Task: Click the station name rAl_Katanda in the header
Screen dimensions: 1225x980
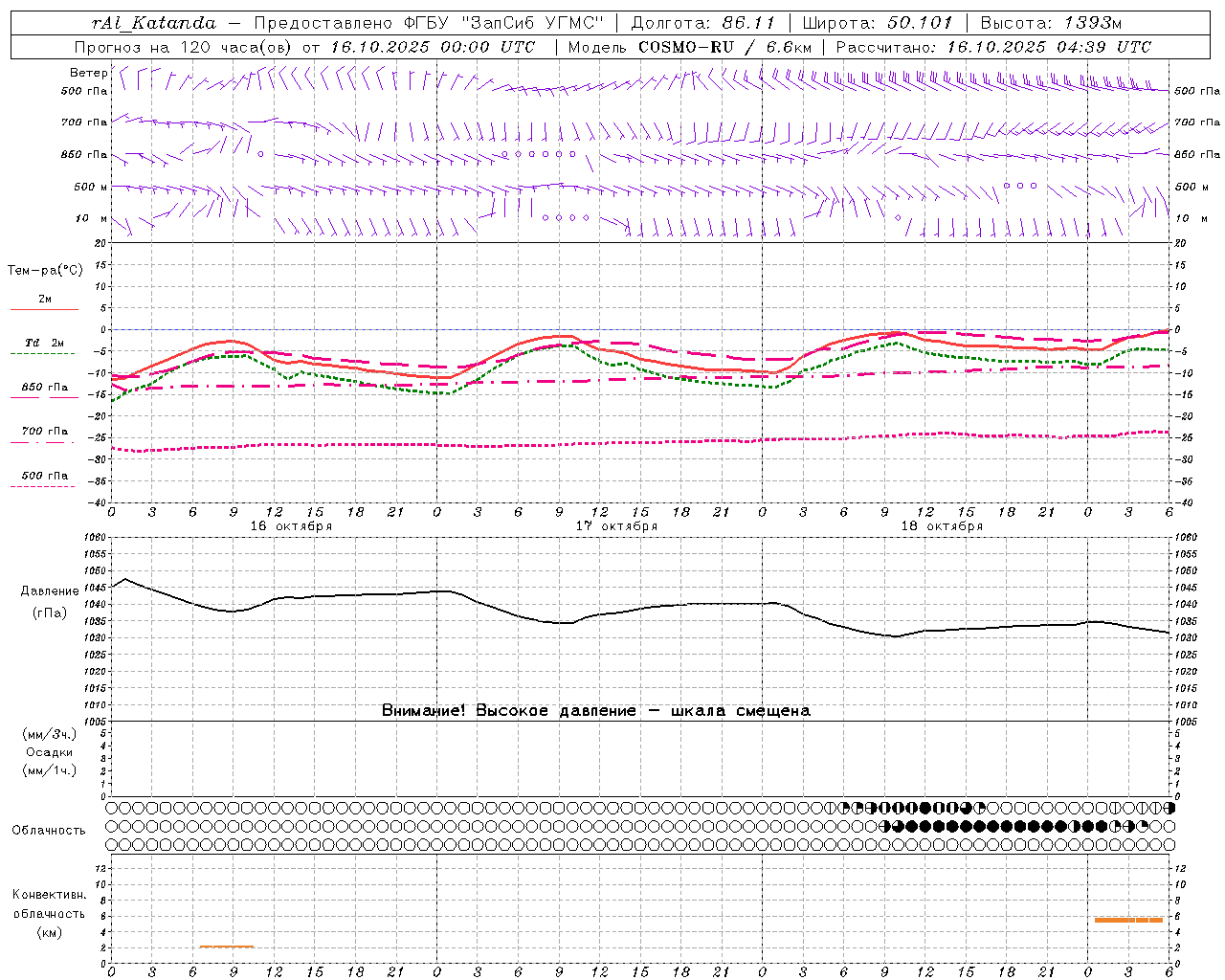Action: click(x=154, y=23)
